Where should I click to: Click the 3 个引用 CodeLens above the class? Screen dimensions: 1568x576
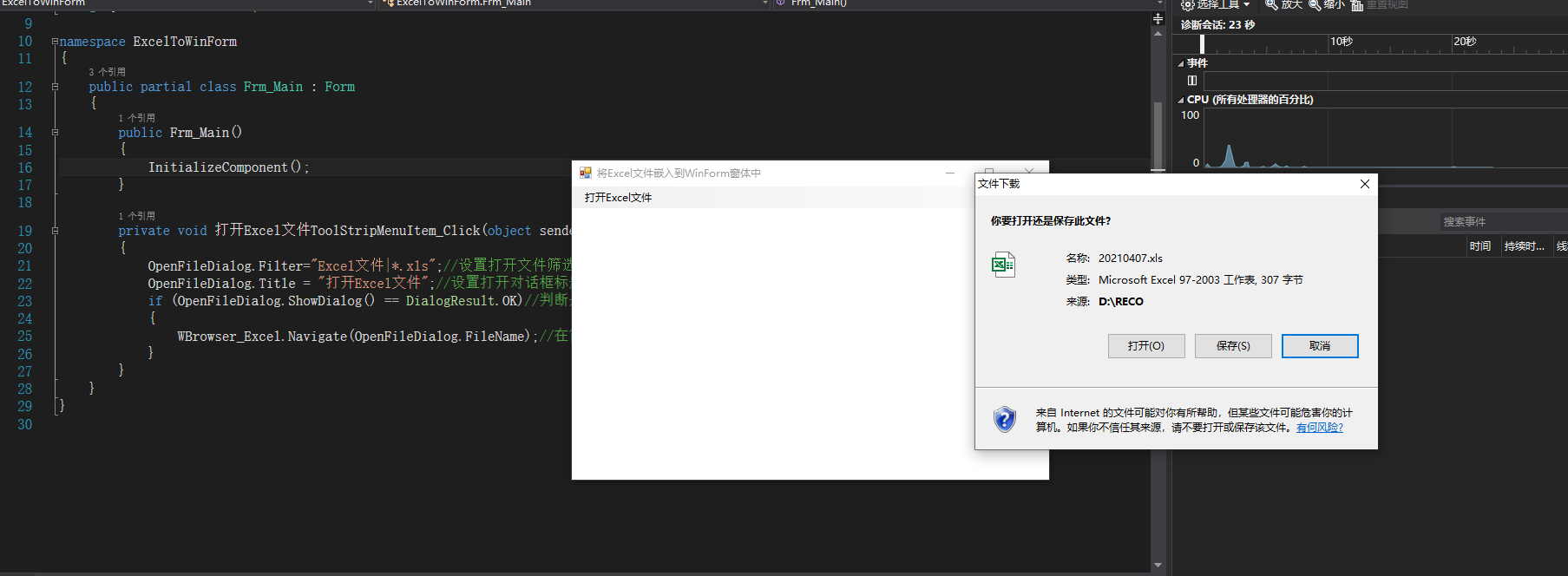pyautogui.click(x=107, y=72)
